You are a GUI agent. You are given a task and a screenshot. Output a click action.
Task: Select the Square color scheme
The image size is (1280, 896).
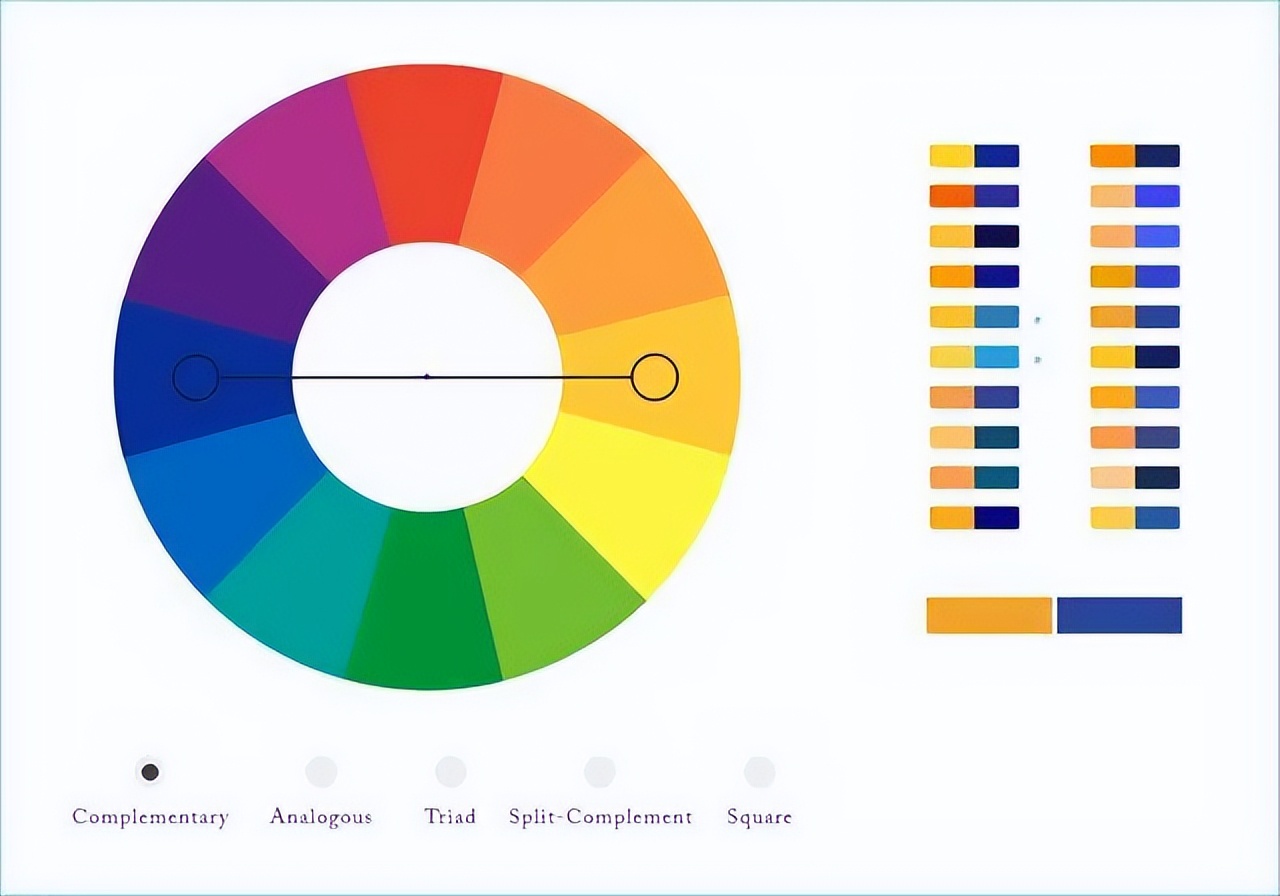point(760,770)
